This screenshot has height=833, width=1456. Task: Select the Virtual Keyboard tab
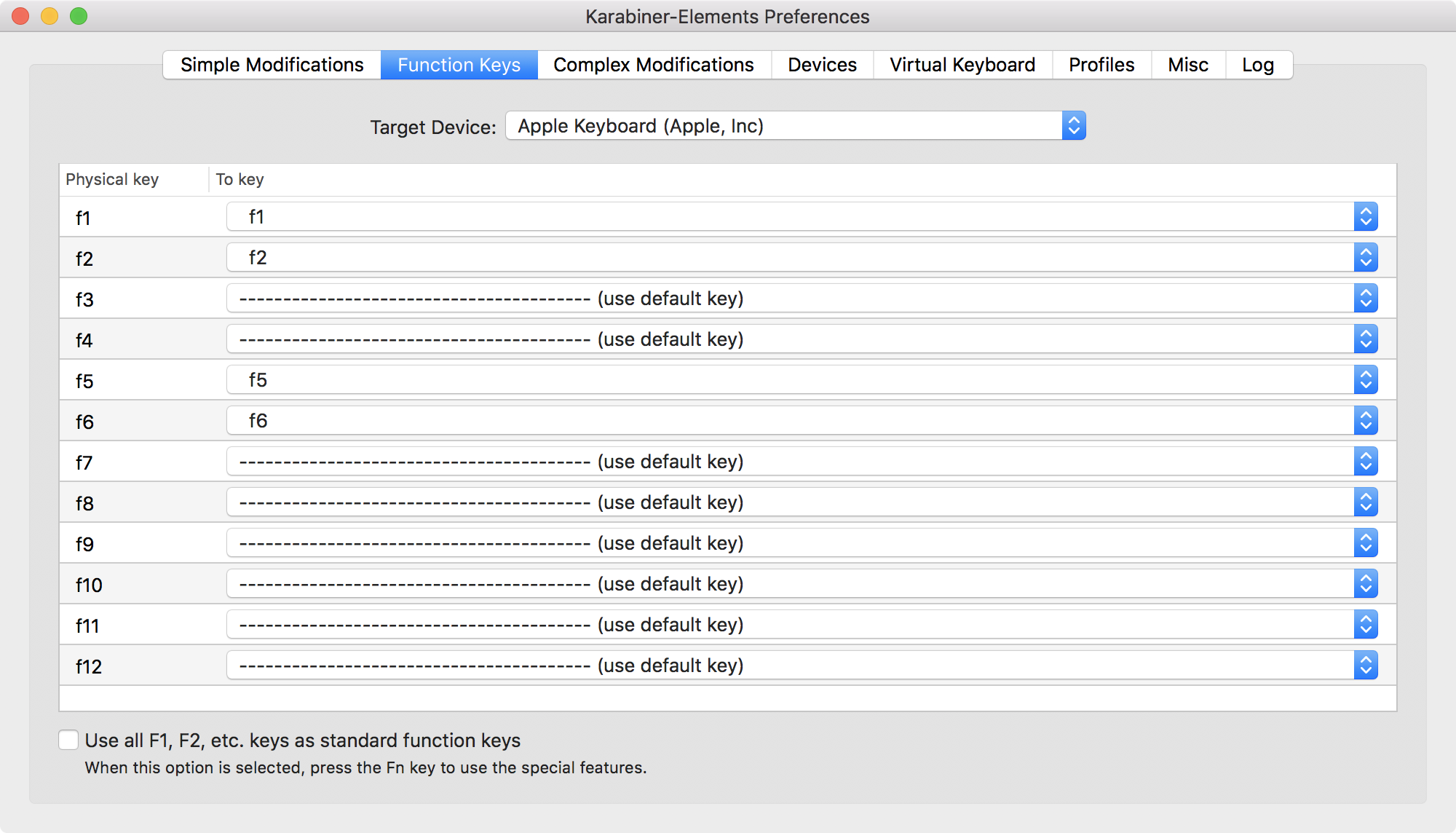tap(962, 65)
